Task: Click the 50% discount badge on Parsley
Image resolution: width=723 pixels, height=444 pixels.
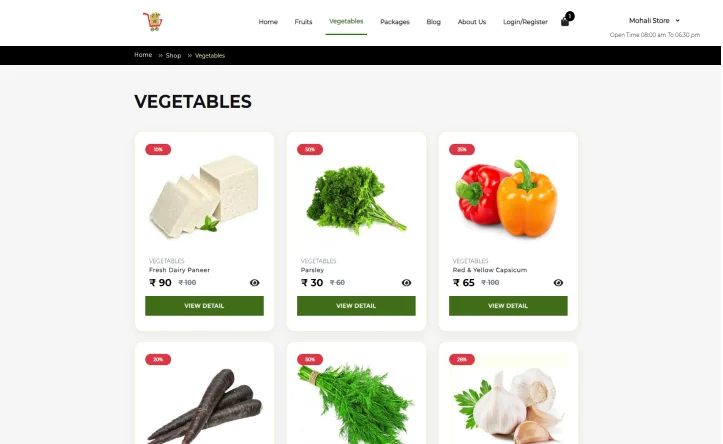Action: point(310,149)
